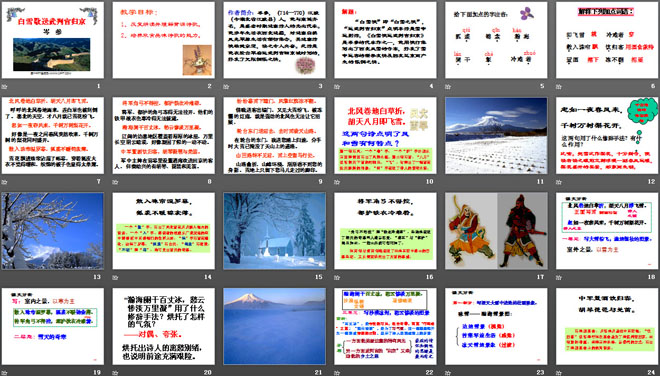The image size is (660, 376).
Task: Select slide 23 with bracketed blue list
Action: pos(496,326)
